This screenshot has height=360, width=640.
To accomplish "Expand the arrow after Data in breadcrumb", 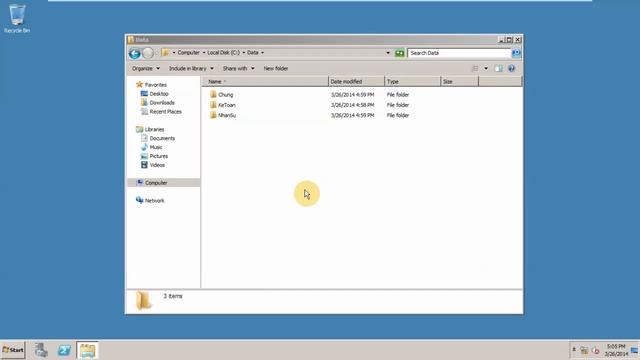I will click(x=262, y=53).
